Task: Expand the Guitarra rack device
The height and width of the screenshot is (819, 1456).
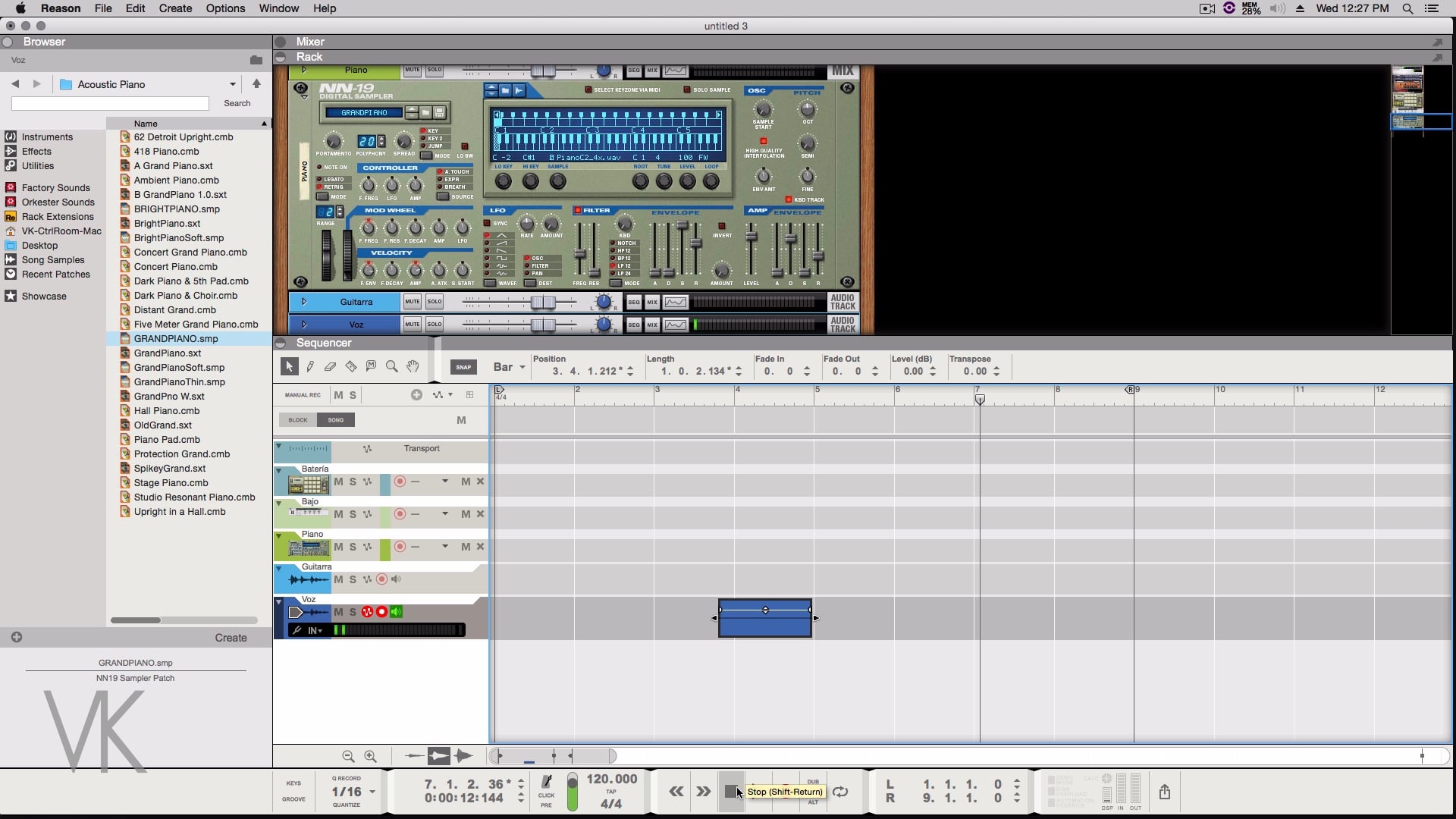Action: tap(304, 302)
